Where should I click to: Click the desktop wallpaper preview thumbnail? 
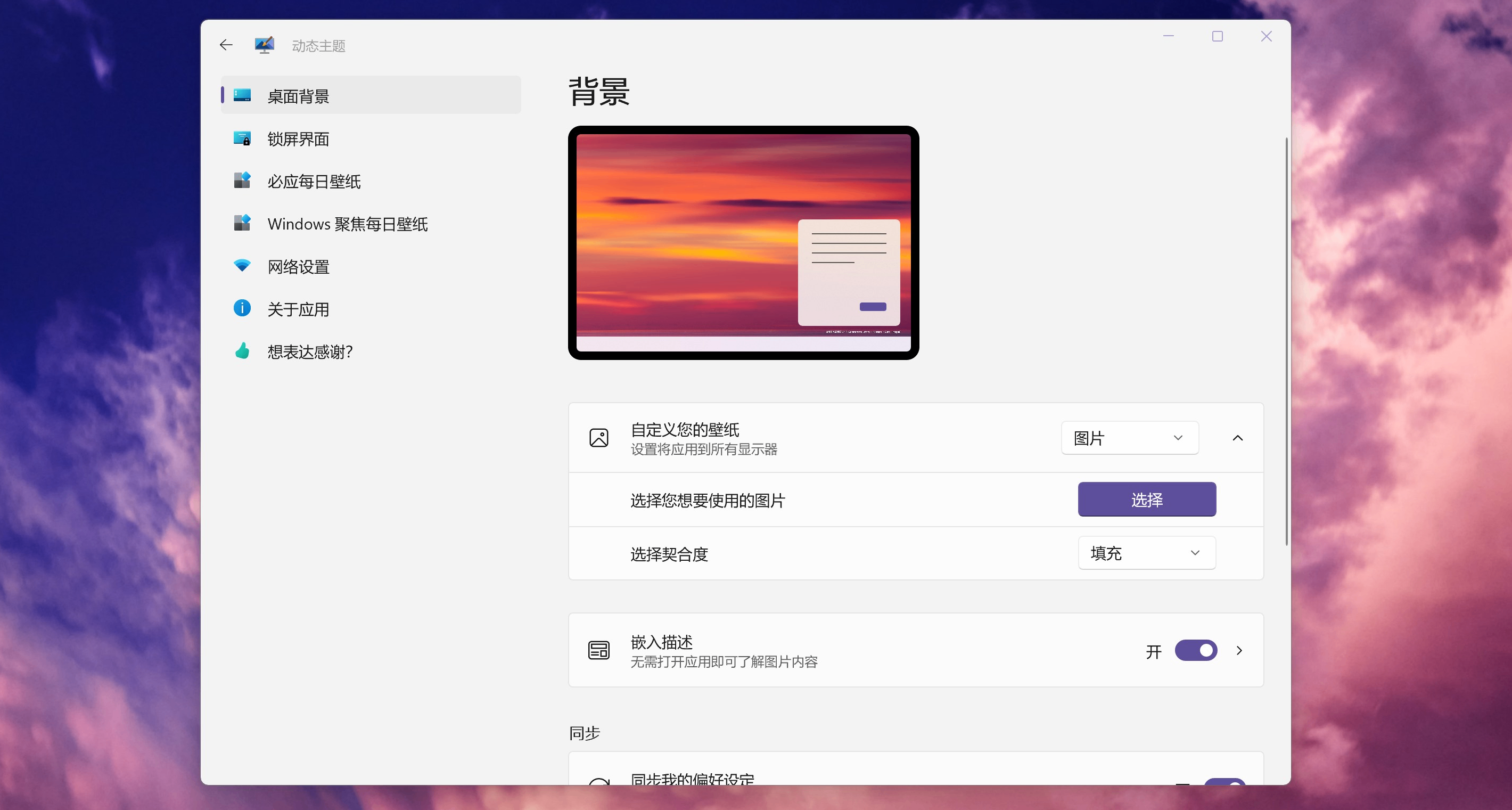(x=743, y=242)
